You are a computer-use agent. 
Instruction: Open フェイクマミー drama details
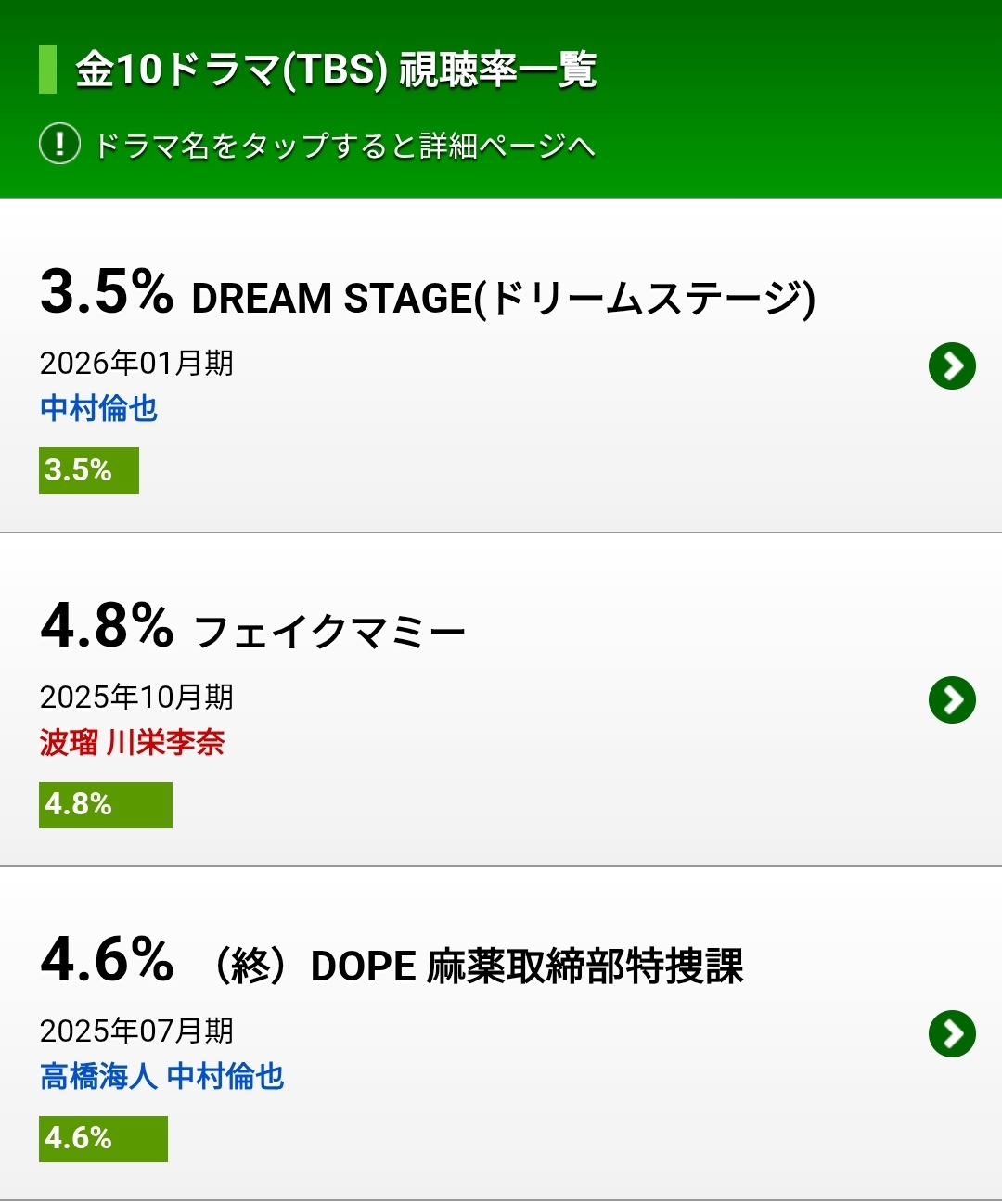(x=329, y=633)
